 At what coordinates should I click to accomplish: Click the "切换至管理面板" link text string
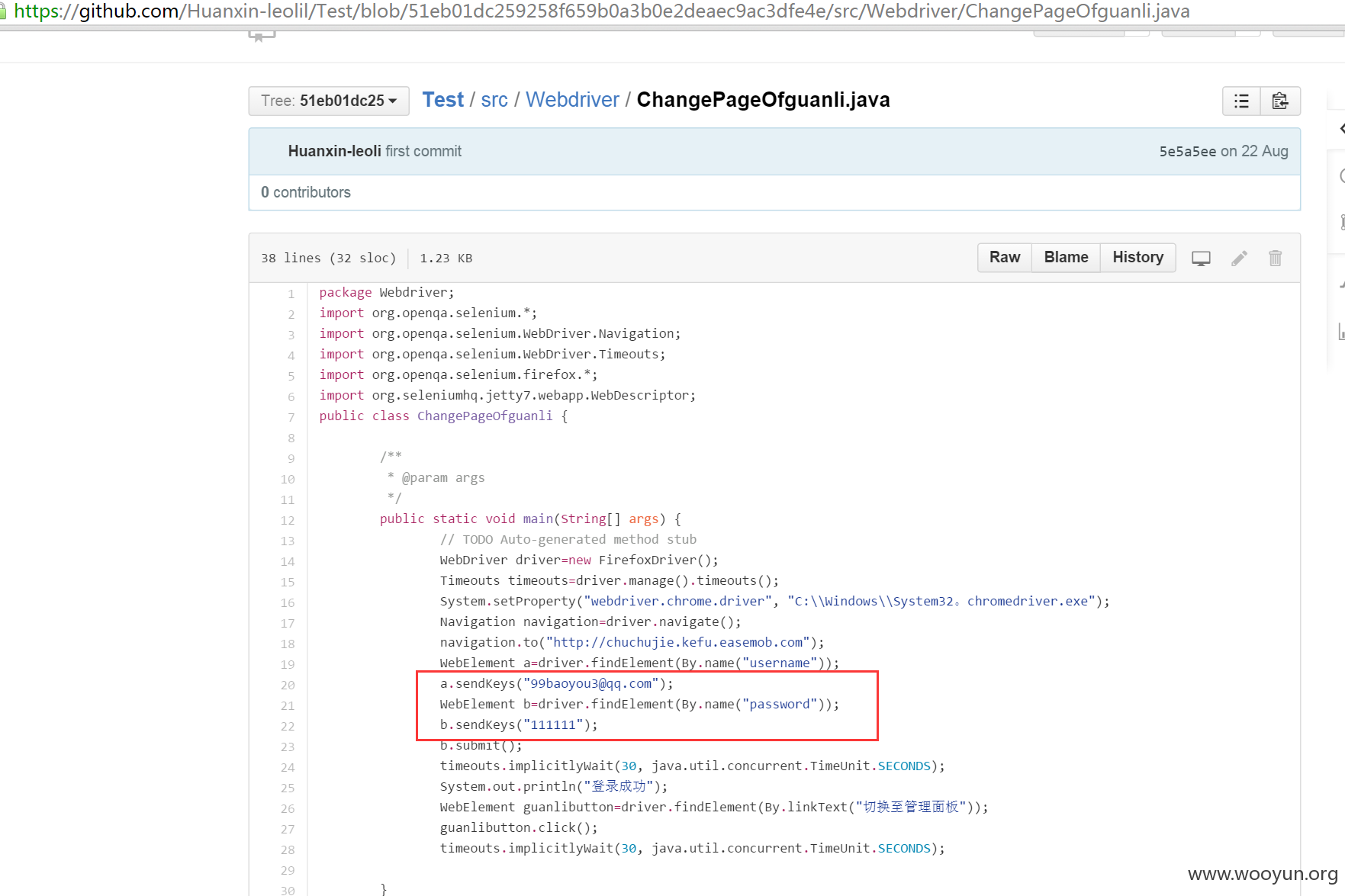point(910,807)
